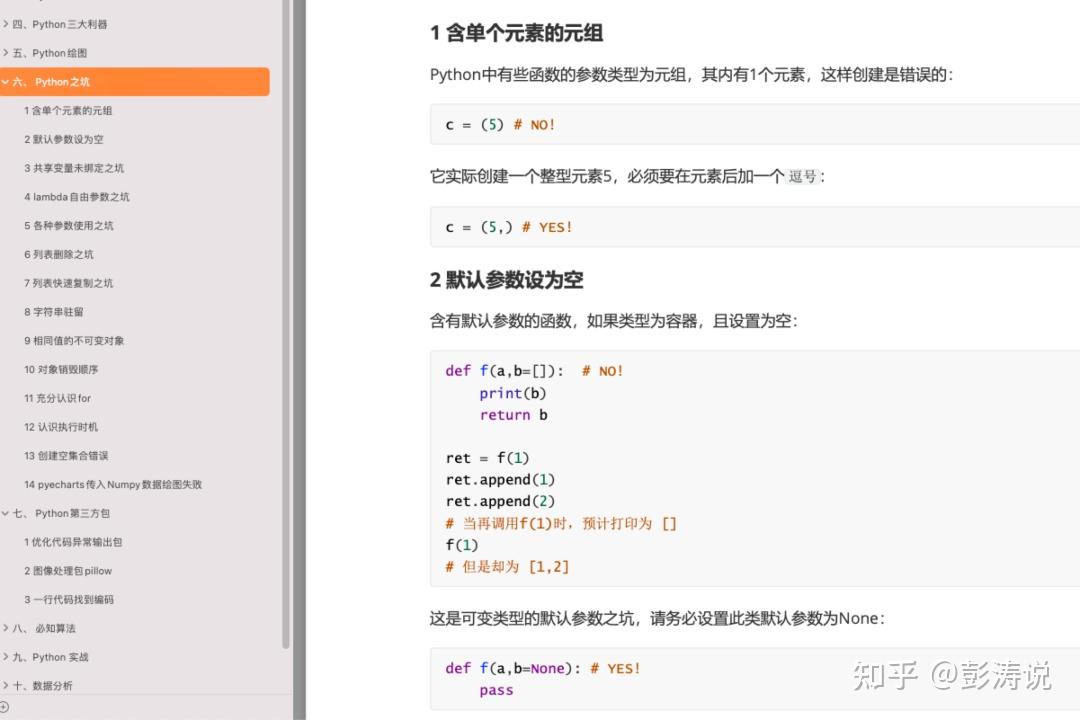Select the 6 列表删除之坑 entry
1080x720 pixels.
(x=58, y=254)
